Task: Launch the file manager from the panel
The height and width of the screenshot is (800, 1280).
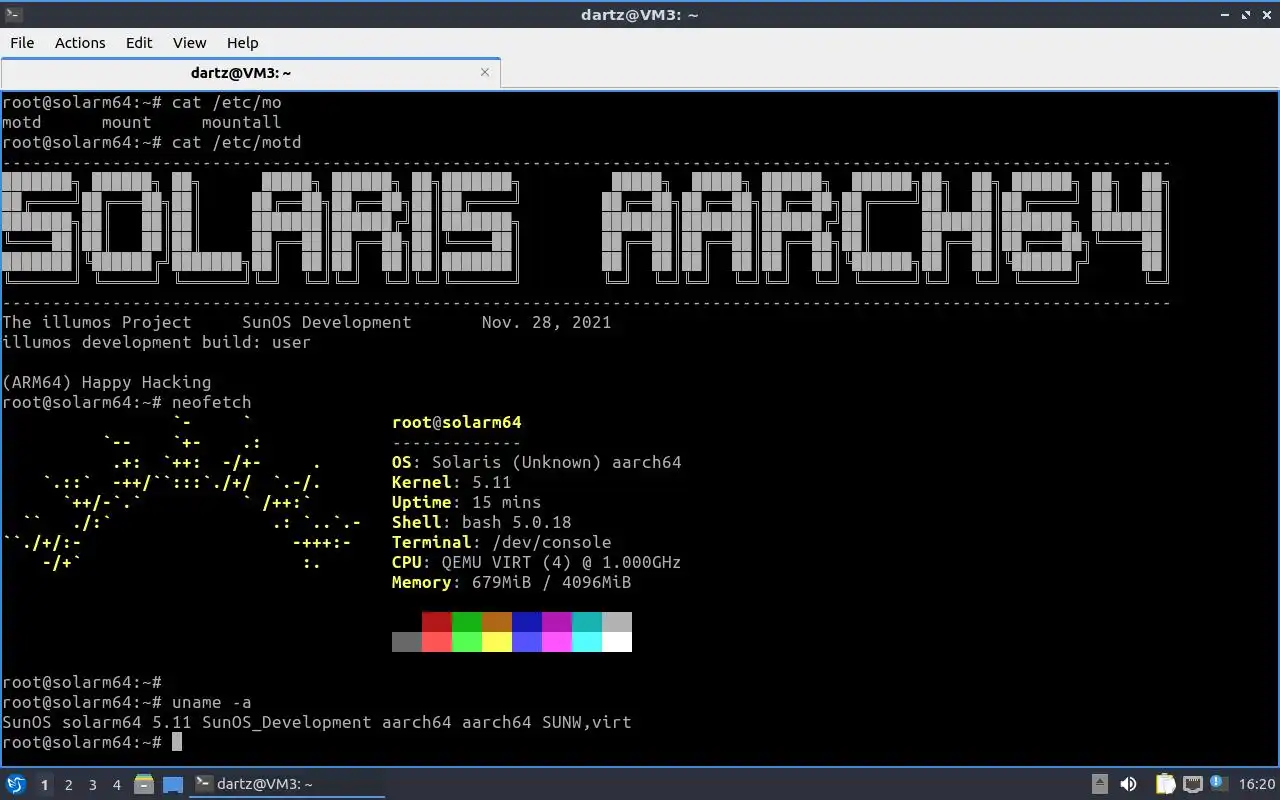Action: click(143, 784)
